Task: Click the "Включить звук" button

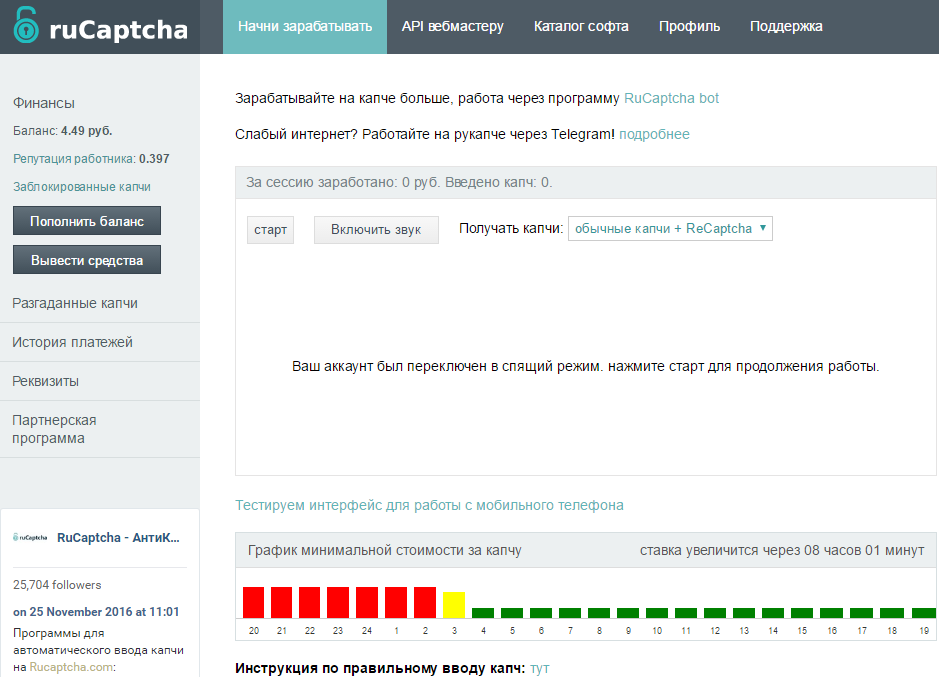Action: [376, 230]
